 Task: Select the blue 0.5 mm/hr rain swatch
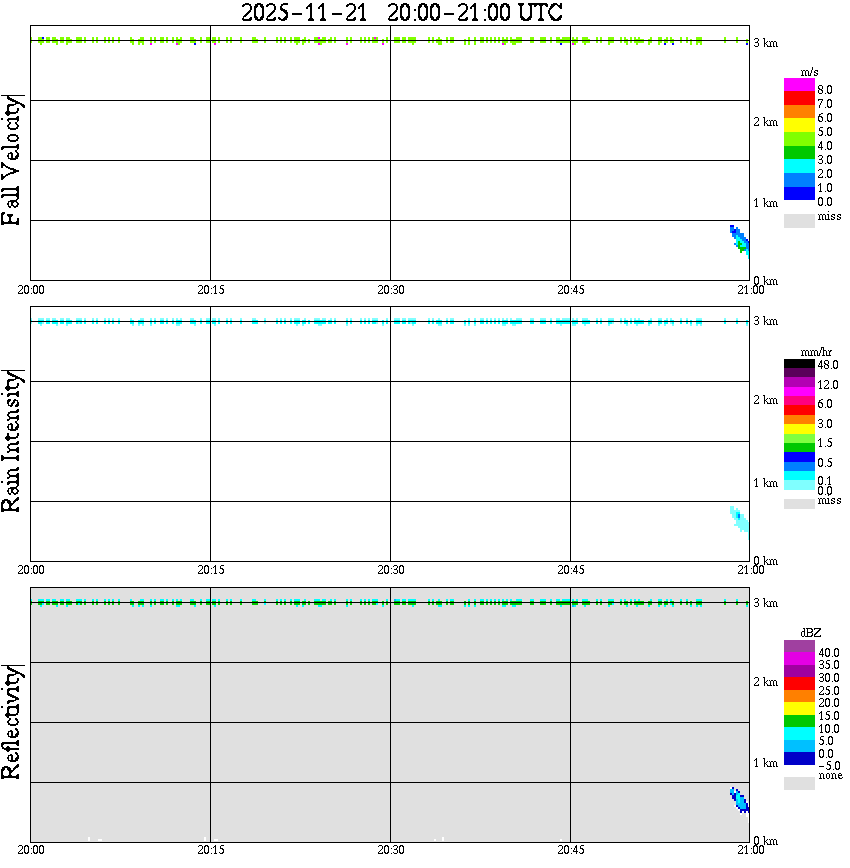pos(799,457)
